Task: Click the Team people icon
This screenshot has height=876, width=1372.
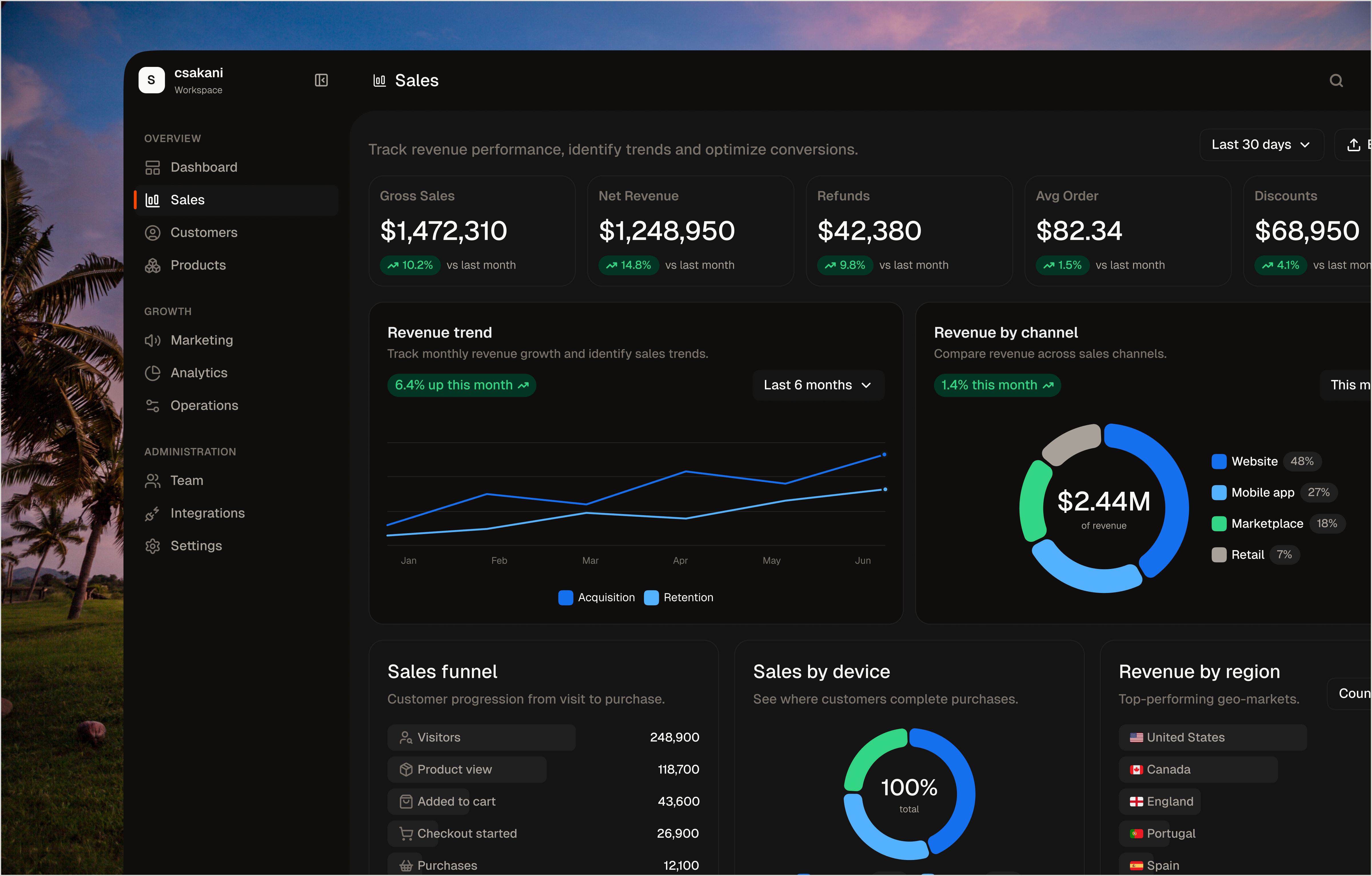Action: point(153,481)
